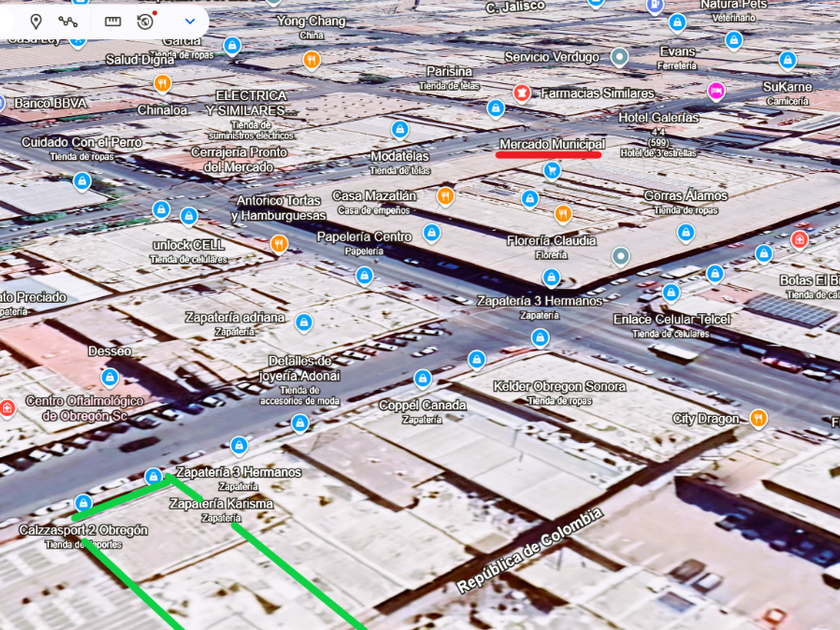Viewport: 840px width, 630px height.
Task: Open the ruler measure tool
Action: coord(112,21)
